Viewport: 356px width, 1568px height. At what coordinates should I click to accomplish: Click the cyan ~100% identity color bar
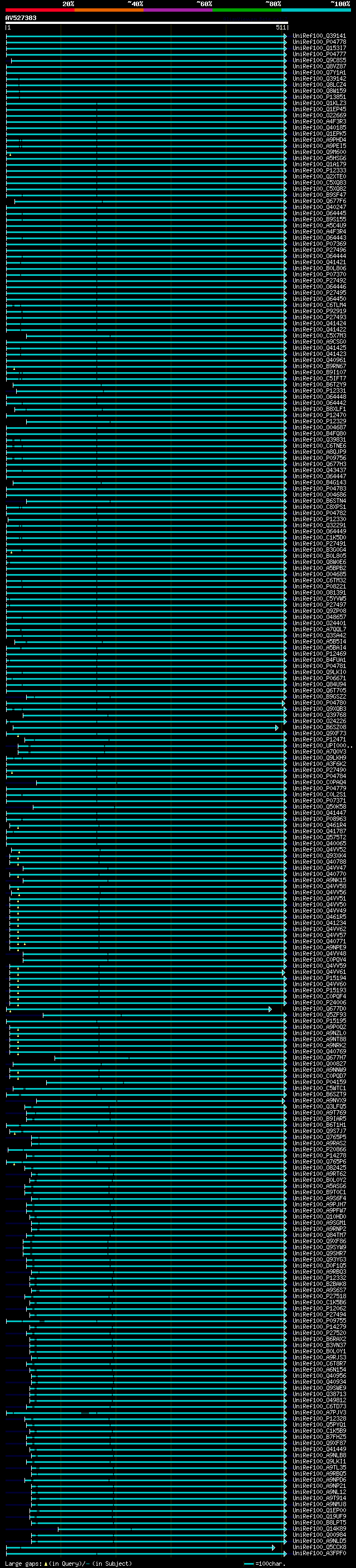tap(316, 10)
